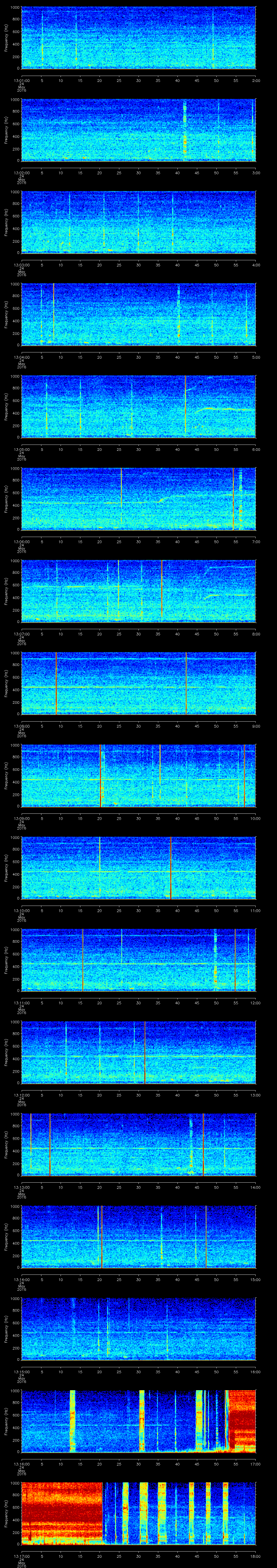Click the spectrogram panel starting at 13:08:00

coord(138,683)
